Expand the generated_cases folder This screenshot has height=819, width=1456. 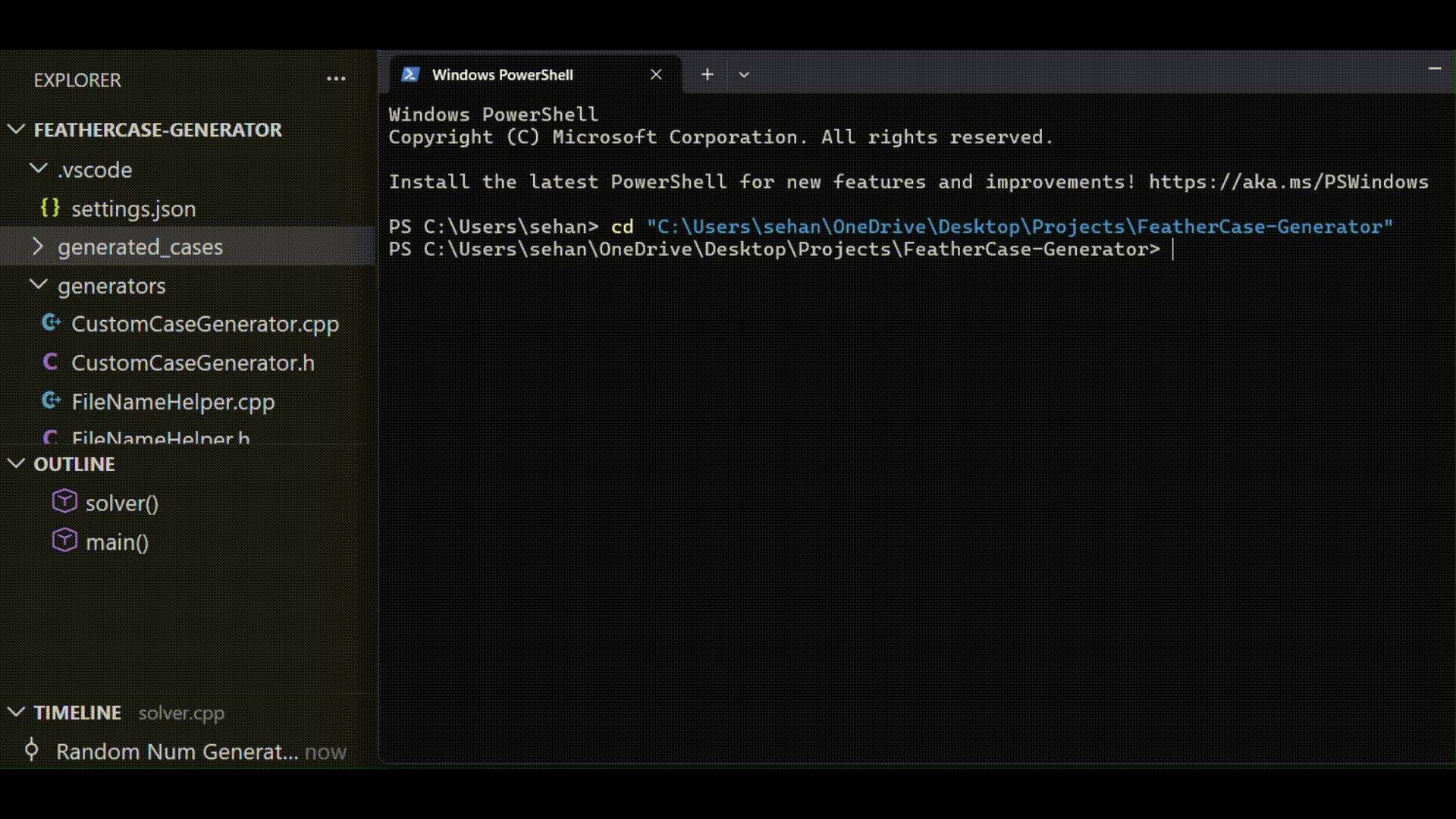click(38, 246)
